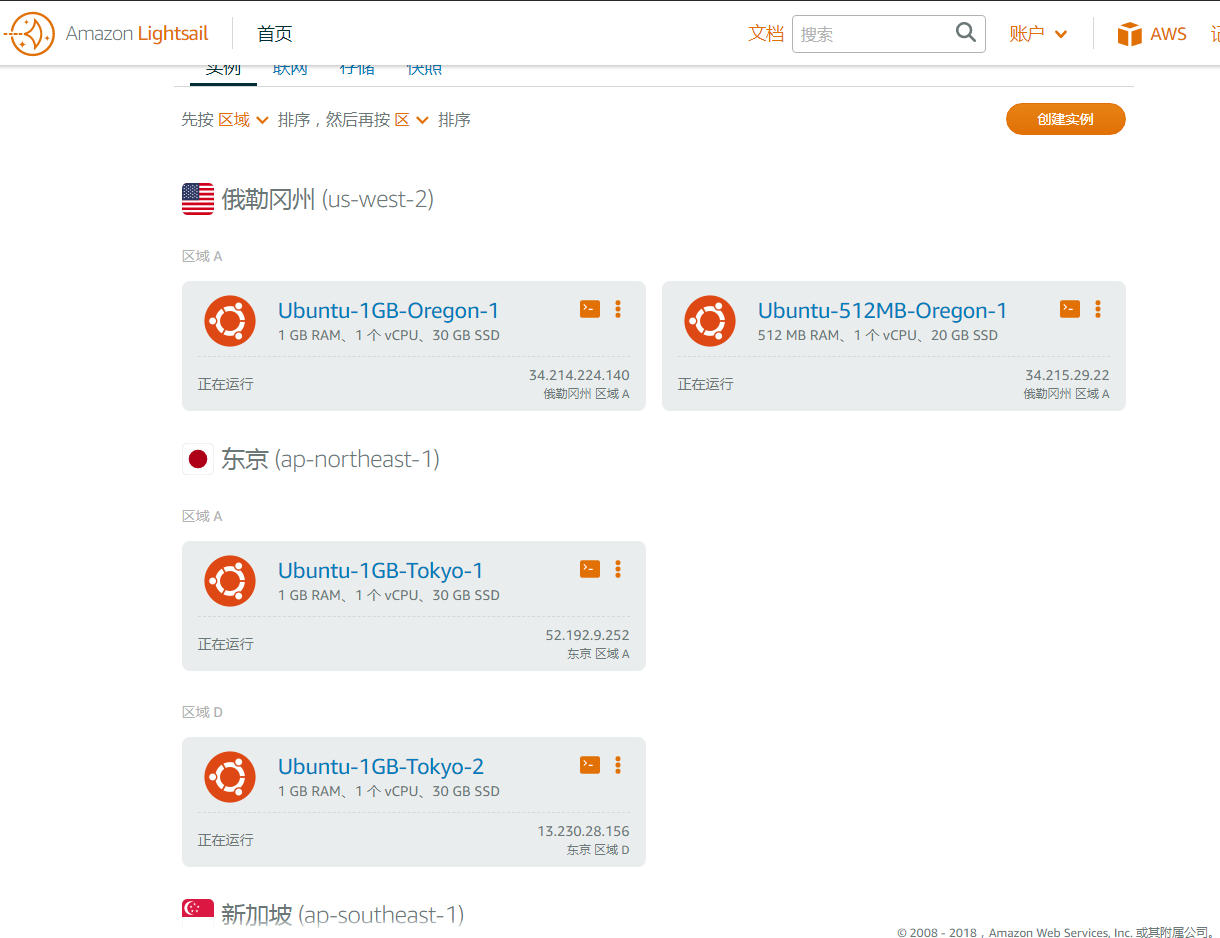Open terminal for Ubuntu-512MB-Oregon-1
The image size is (1220, 938).
coord(1070,309)
